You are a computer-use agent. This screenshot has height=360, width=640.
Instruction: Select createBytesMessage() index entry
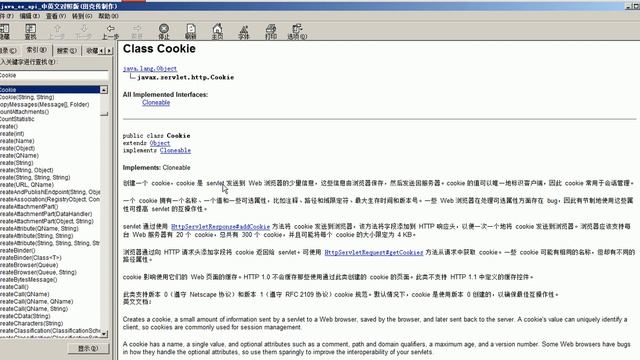point(29,280)
